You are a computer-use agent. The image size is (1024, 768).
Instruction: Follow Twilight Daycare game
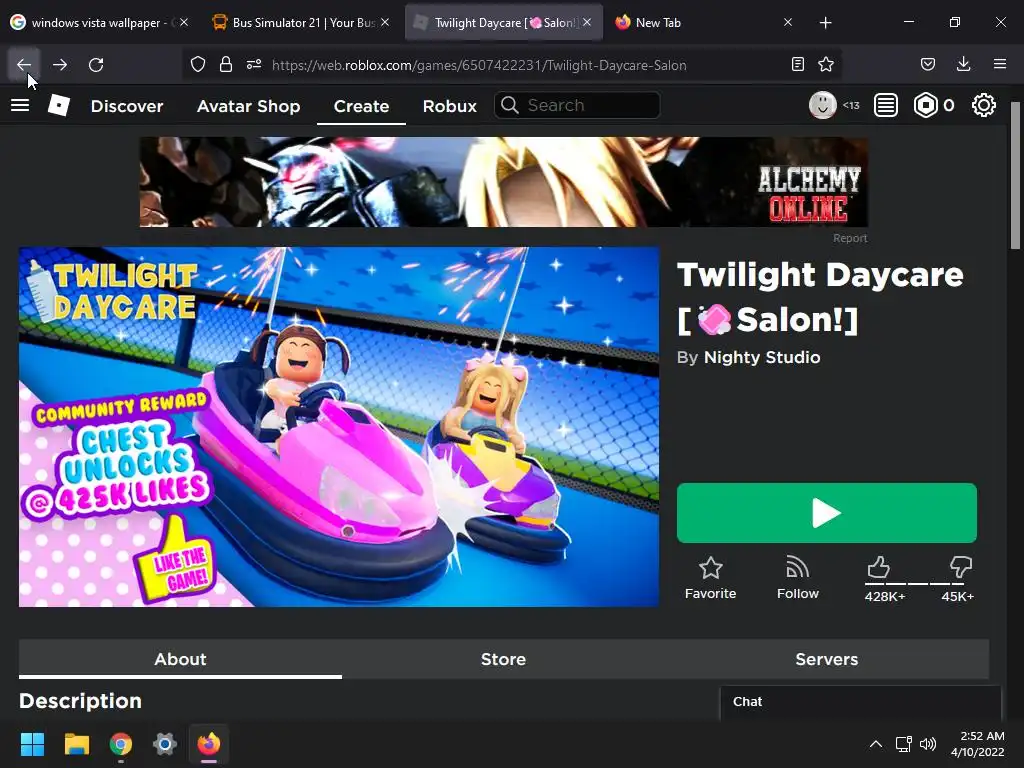point(798,579)
